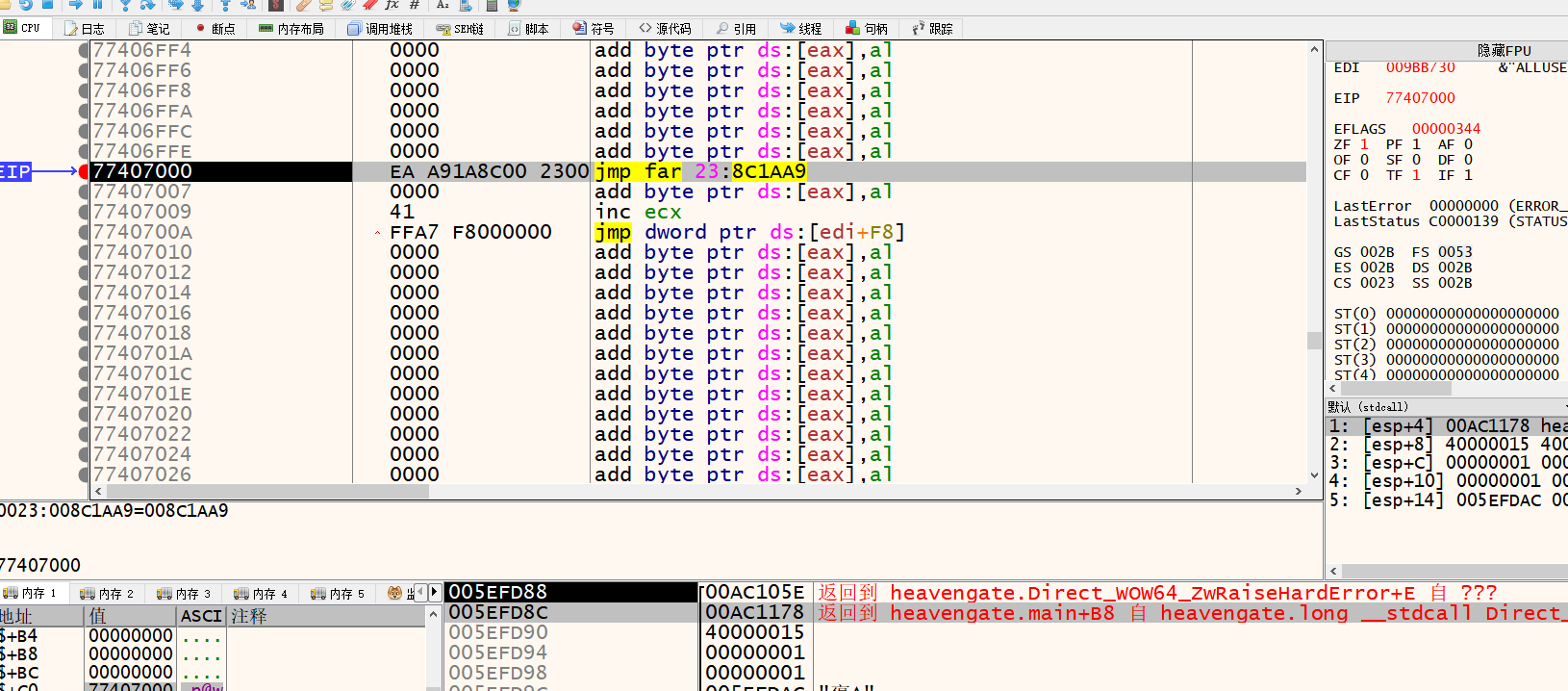The height and width of the screenshot is (691, 1568).
Task: Click the Pause execution toolbar icon
Action: [97, 5]
